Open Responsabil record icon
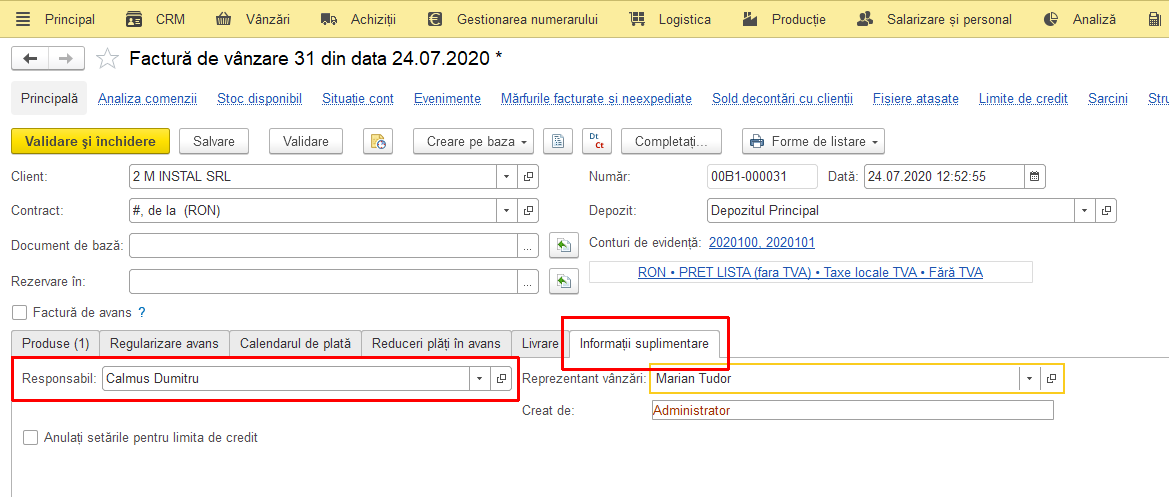The height and width of the screenshot is (497, 1169). point(502,379)
